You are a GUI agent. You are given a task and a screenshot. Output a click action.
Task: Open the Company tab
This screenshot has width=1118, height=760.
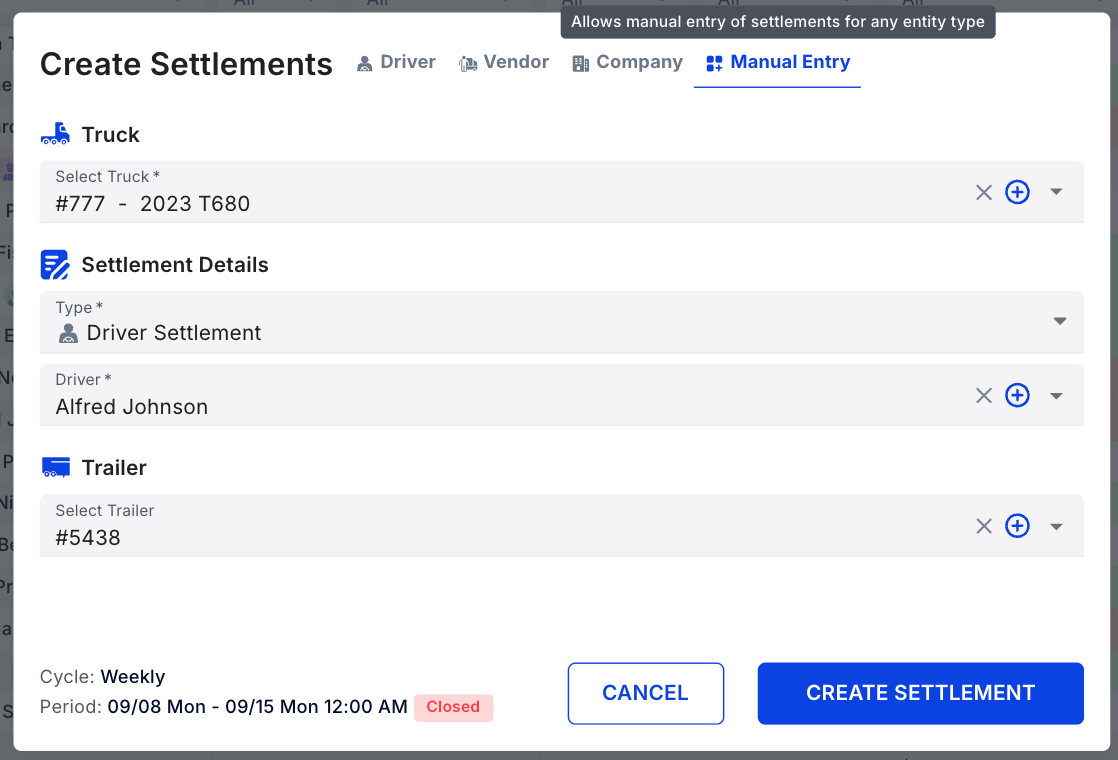pyautogui.click(x=627, y=63)
